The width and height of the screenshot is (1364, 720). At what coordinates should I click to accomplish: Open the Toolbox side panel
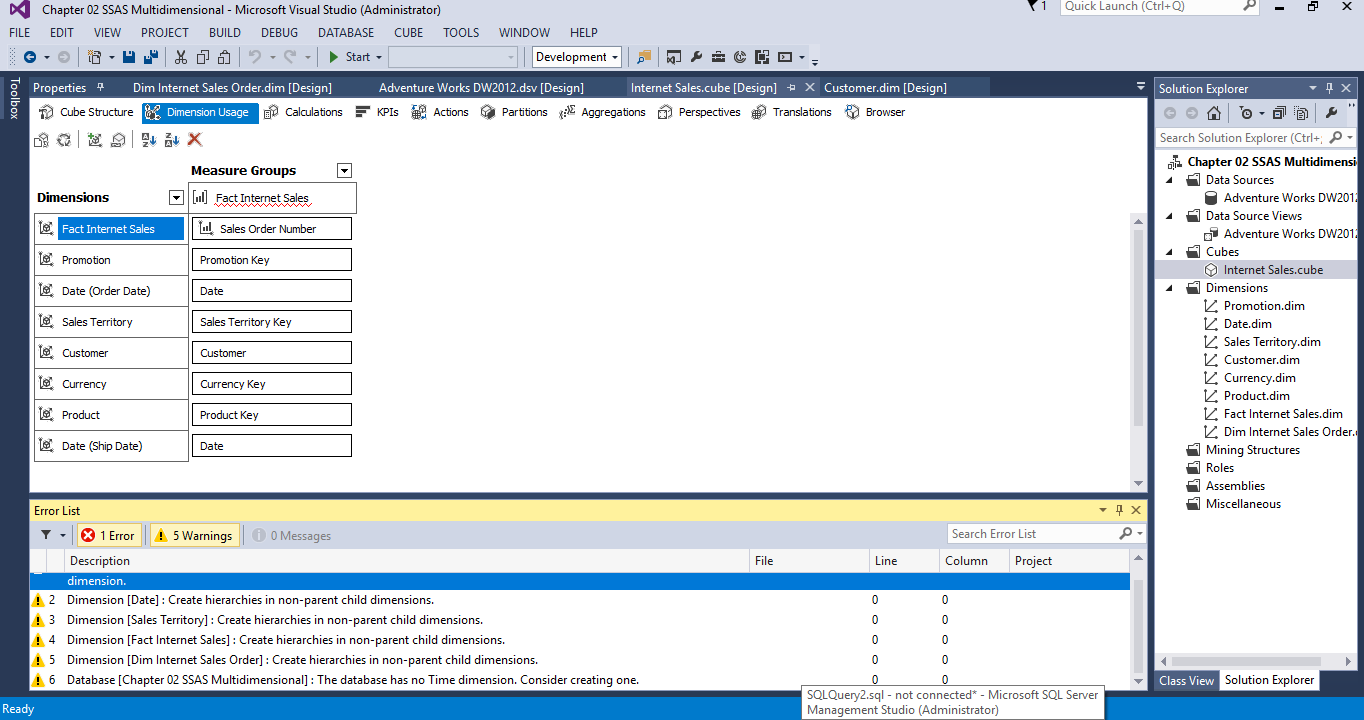(x=14, y=98)
